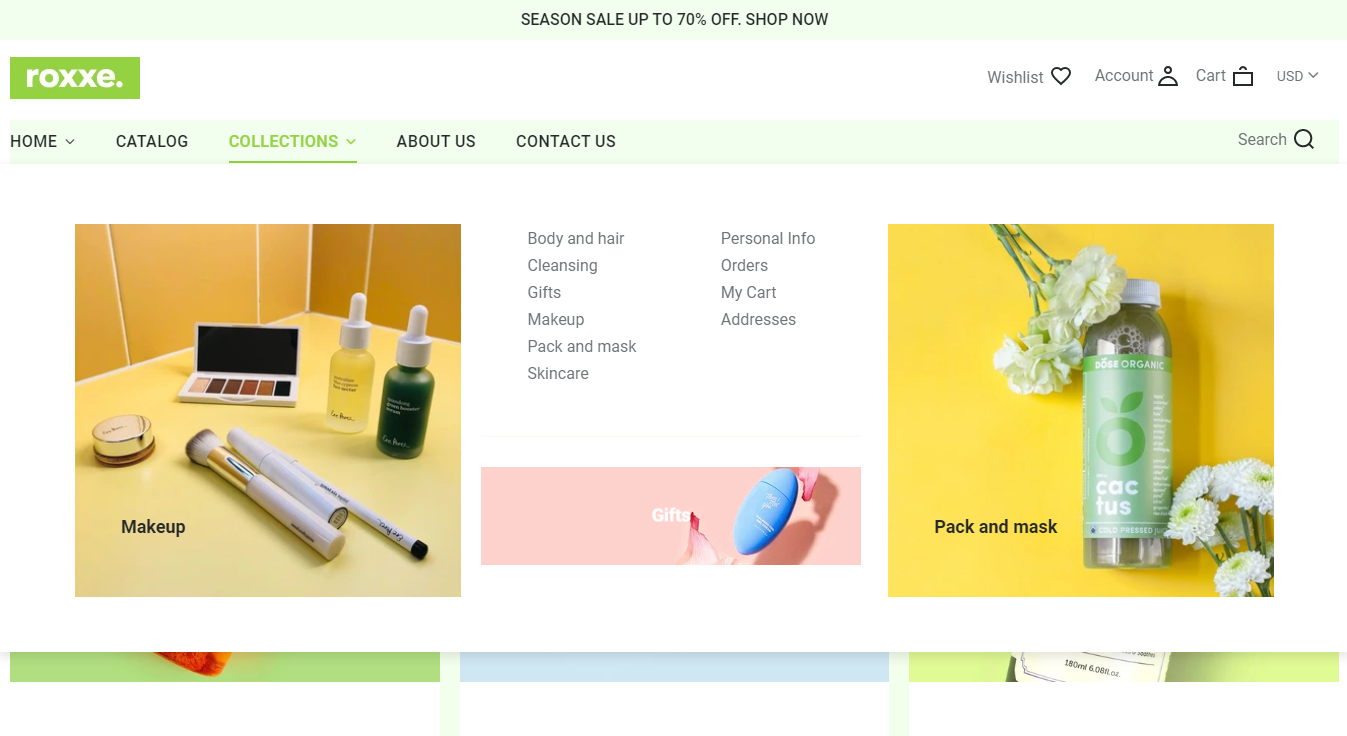The width and height of the screenshot is (1347, 736).
Task: Open the Cart bag icon
Action: point(1243,76)
